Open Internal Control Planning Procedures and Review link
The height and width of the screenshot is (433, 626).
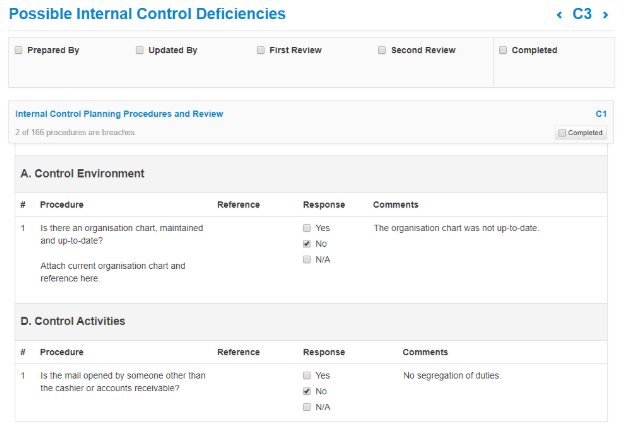(119, 114)
